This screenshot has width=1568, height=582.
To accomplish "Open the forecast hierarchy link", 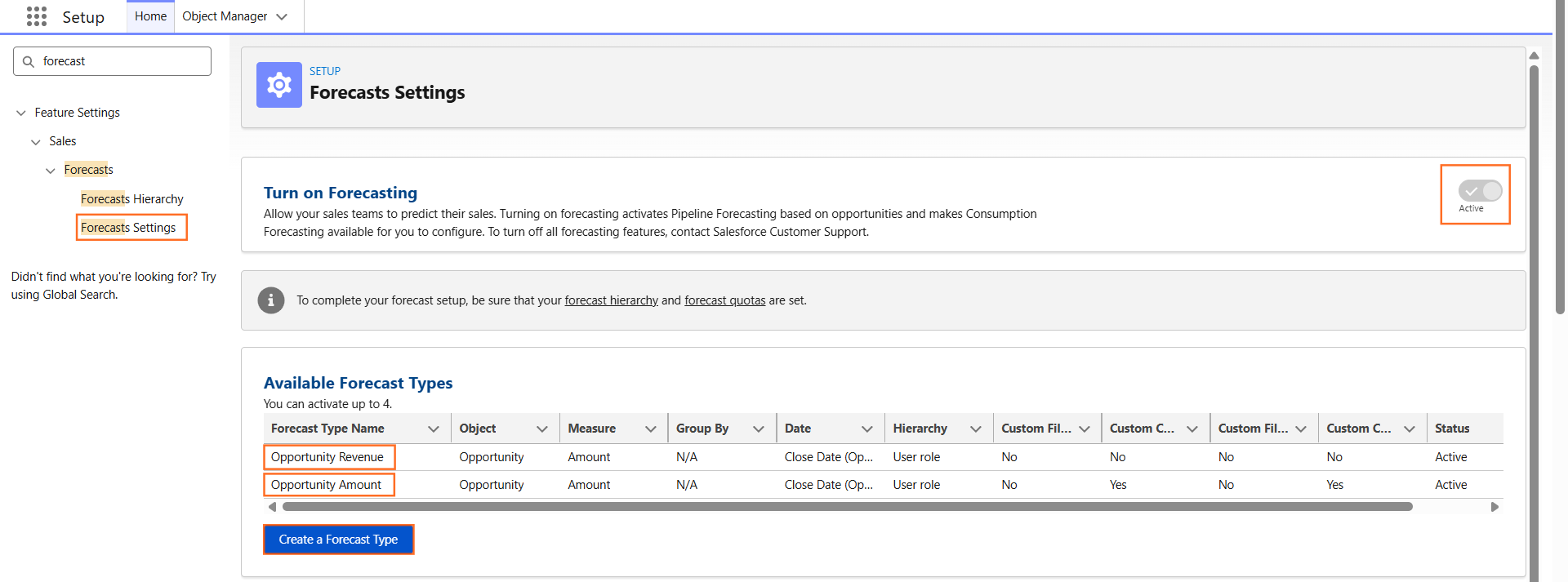I will (611, 300).
